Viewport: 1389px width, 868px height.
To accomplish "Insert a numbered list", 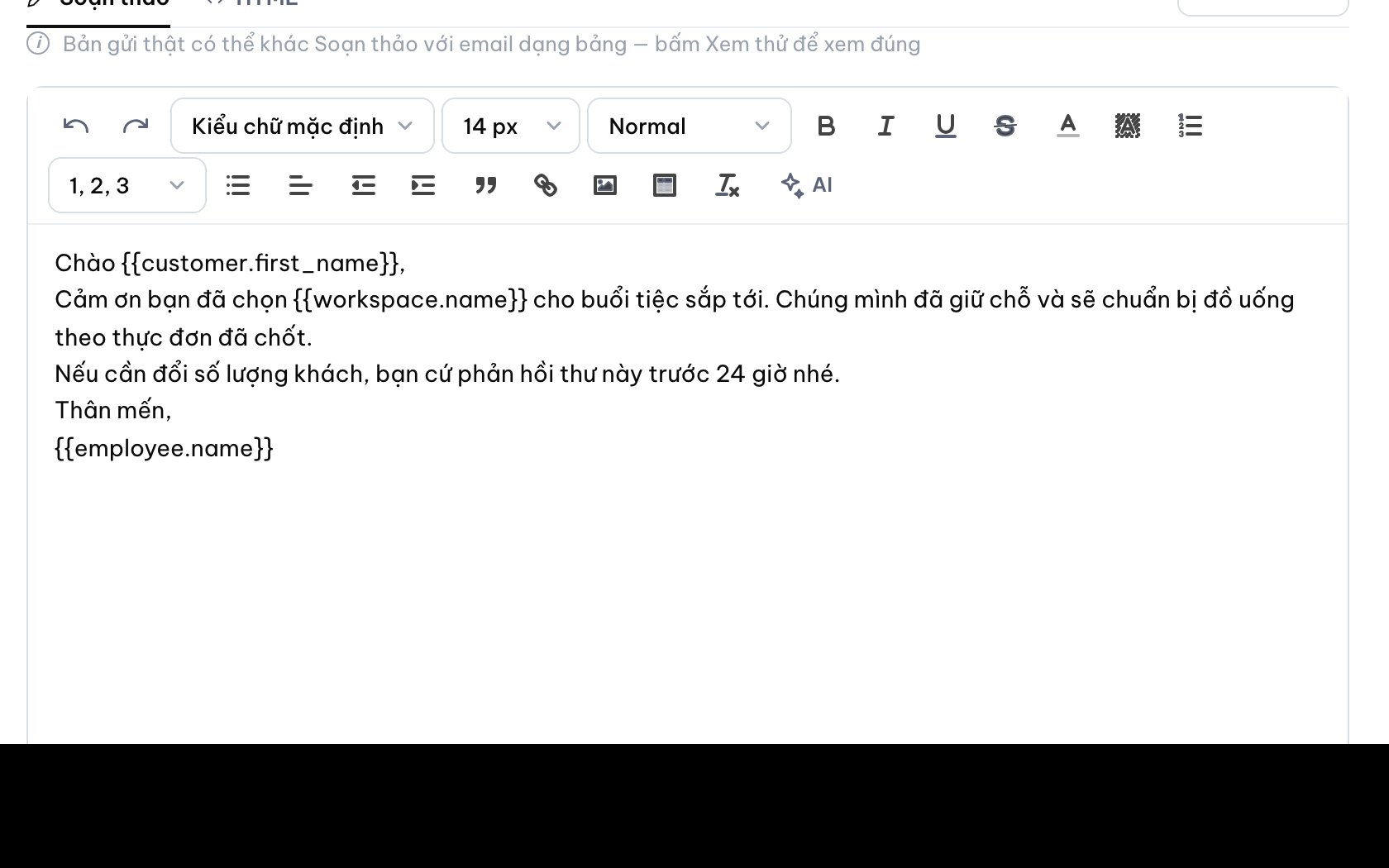I will [x=1191, y=126].
